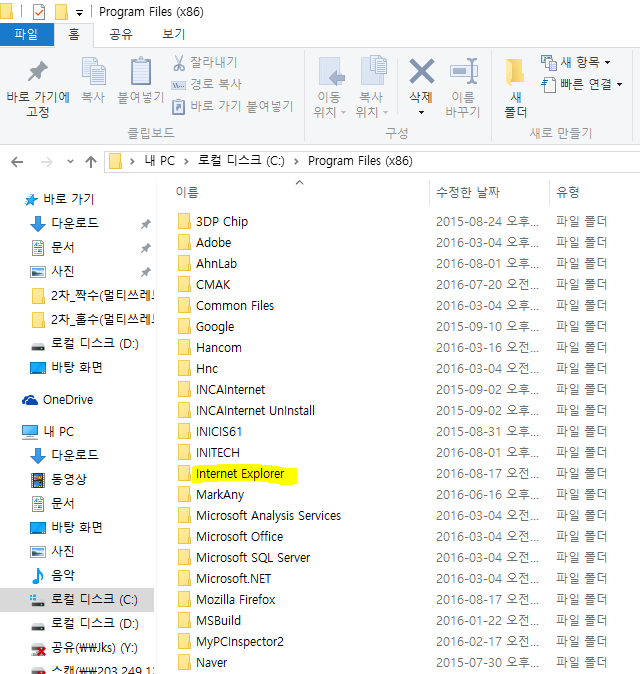The height and width of the screenshot is (674, 640).
Task: Switch to the View ribbon tab
Action: coord(174,34)
